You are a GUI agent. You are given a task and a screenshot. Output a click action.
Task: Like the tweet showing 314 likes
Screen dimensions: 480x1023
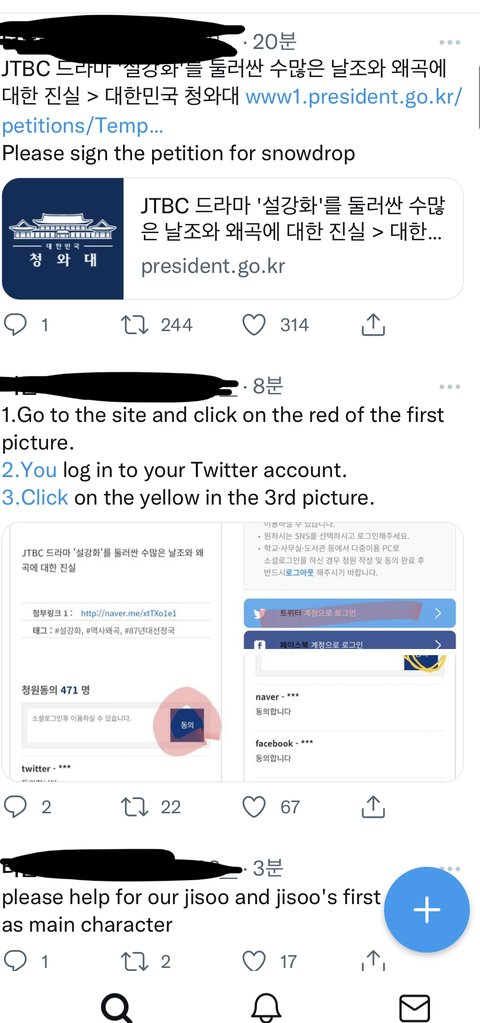(x=254, y=324)
